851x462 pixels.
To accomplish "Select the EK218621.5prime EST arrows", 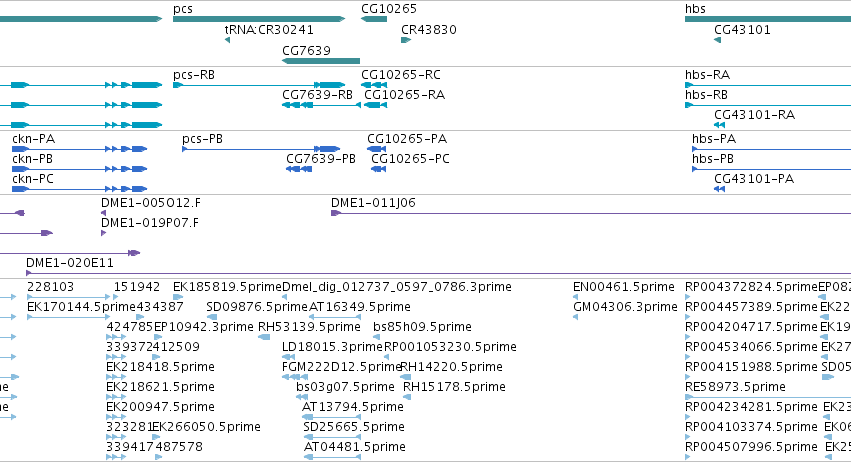I will (116, 397).
